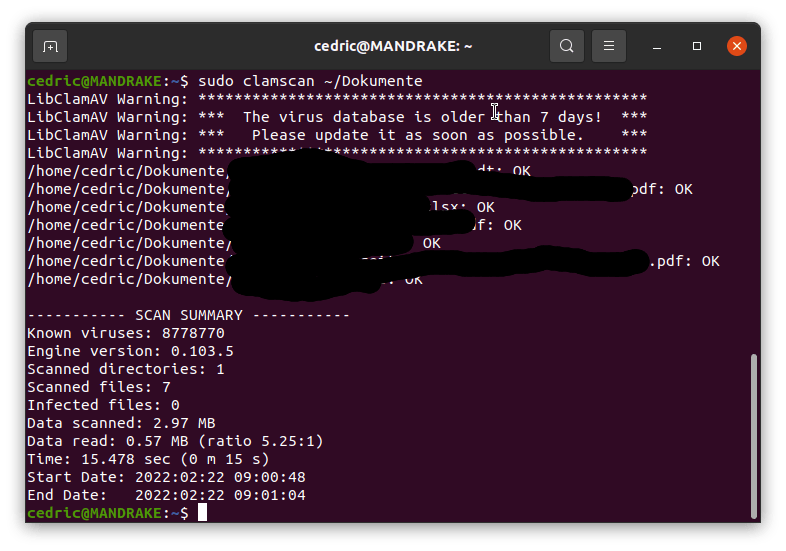Click the 'Start Date' line
The height and width of the screenshot is (551, 786).
166,477
